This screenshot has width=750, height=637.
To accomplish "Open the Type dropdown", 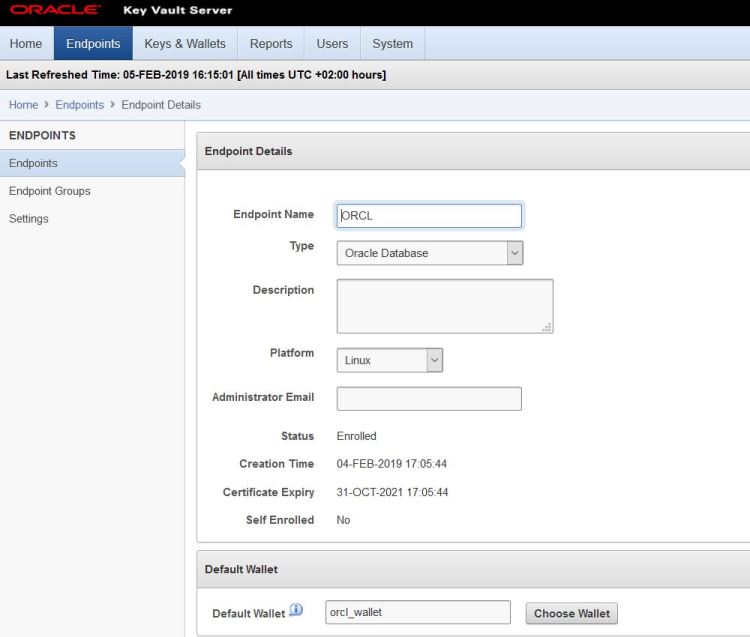I will coord(430,253).
